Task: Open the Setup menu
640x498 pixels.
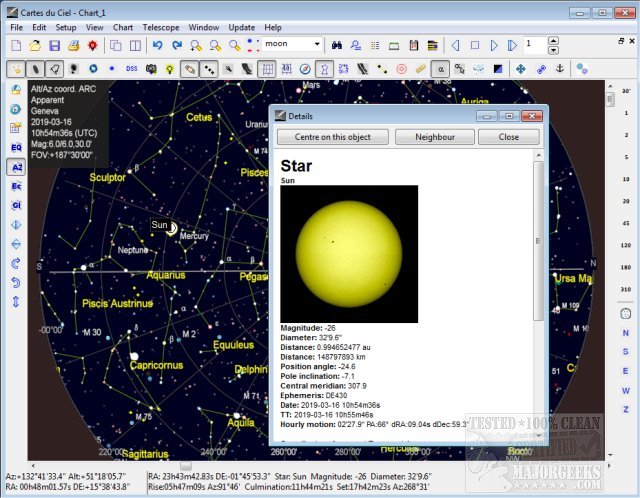Action: pyautogui.click(x=66, y=27)
